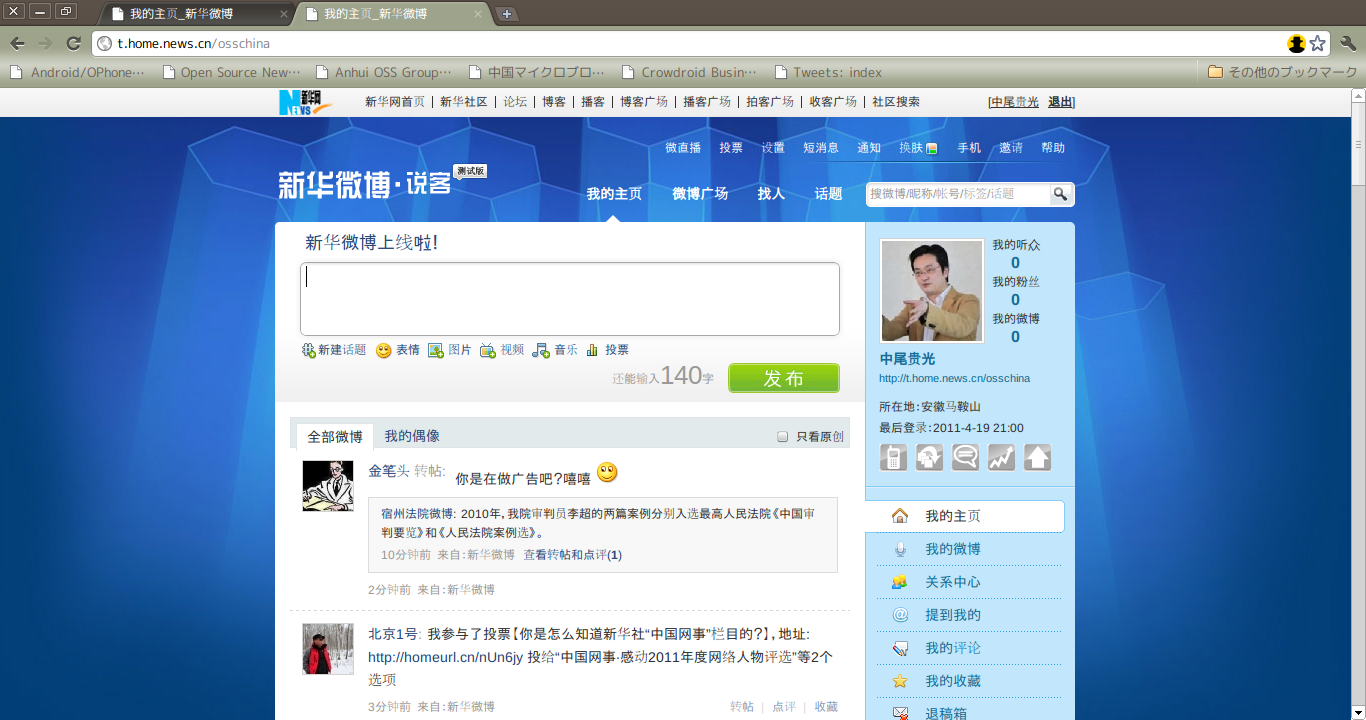The height and width of the screenshot is (720, 1366).
Task: Open the 邀请 invite link
Action: [x=1011, y=148]
